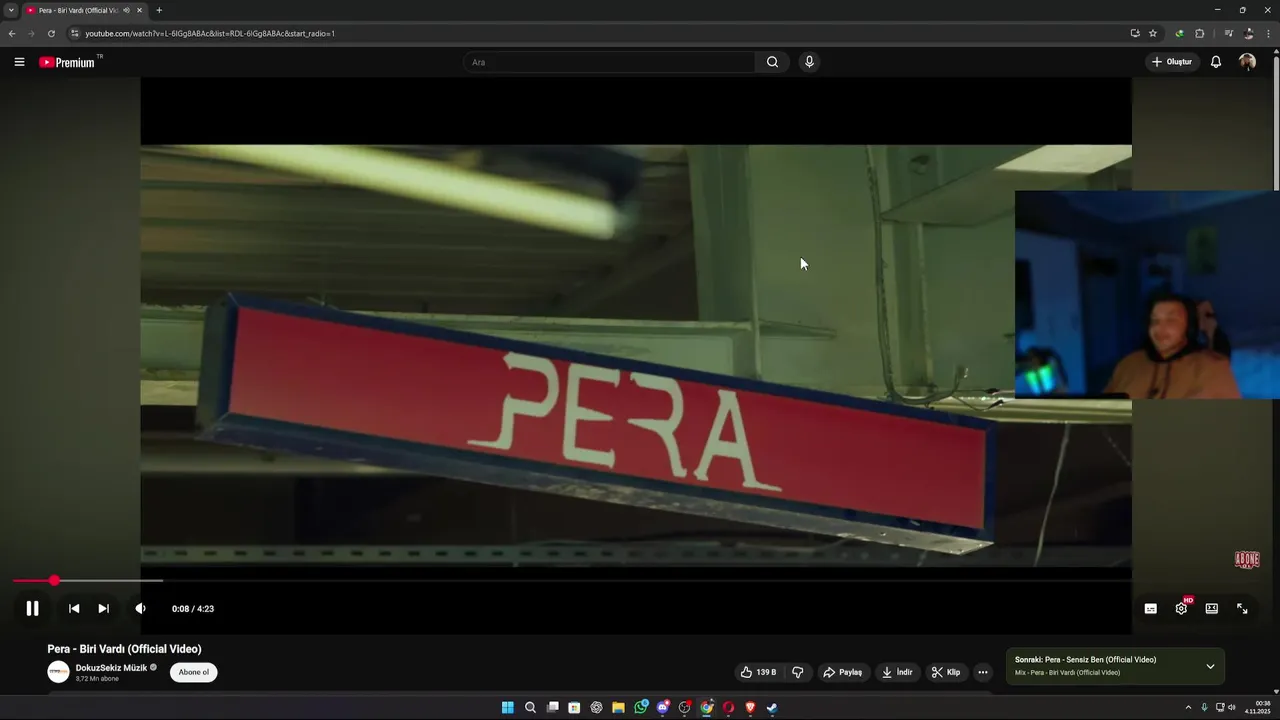The image size is (1280, 720).
Task: Click the Paylaş share button
Action: [842, 672]
